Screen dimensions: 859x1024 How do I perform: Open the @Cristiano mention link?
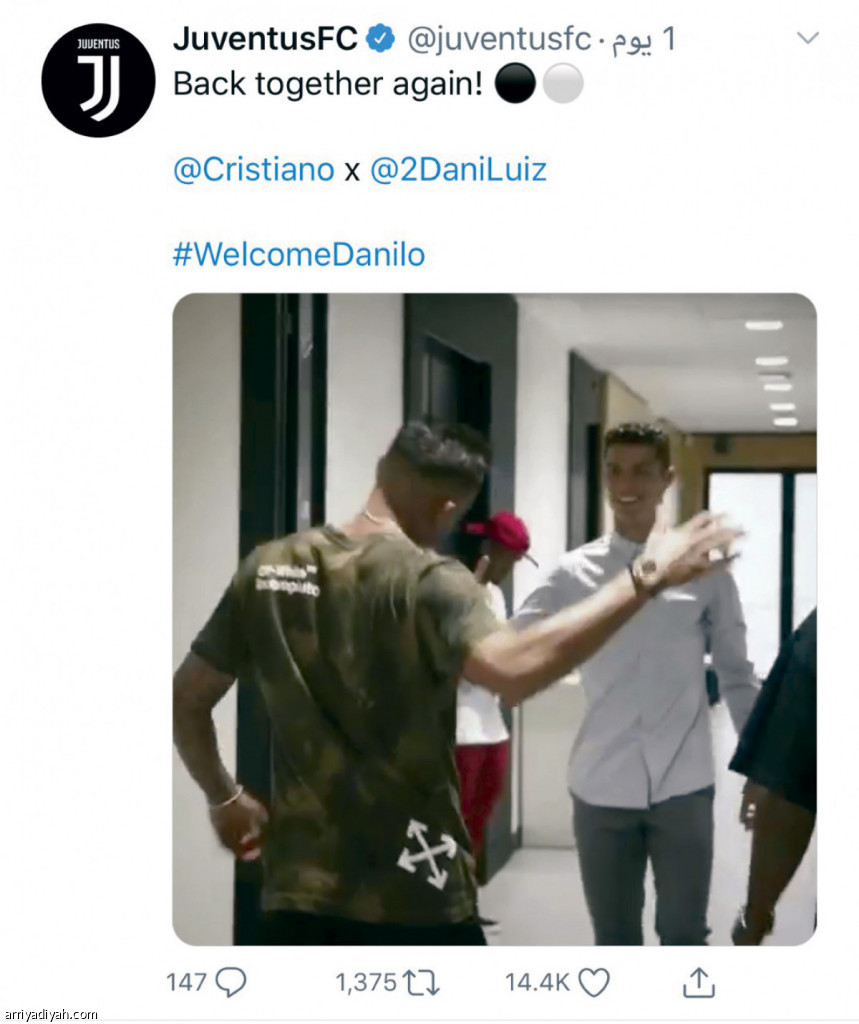(253, 170)
